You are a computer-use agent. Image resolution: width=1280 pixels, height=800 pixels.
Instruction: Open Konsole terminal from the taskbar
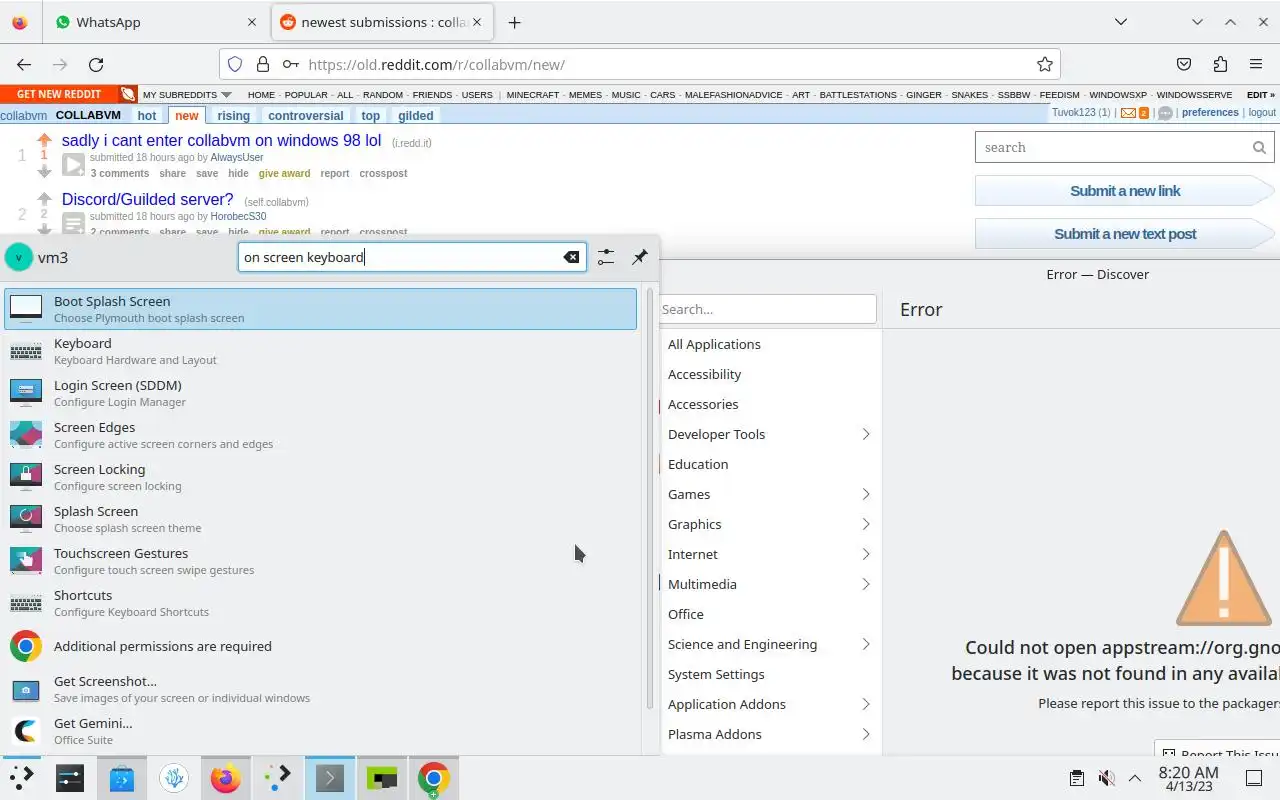click(x=330, y=777)
